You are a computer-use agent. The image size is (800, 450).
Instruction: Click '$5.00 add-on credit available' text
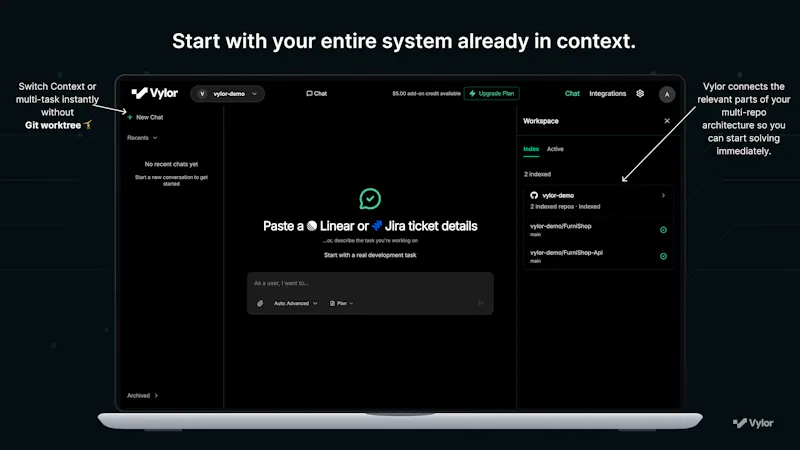(x=426, y=93)
